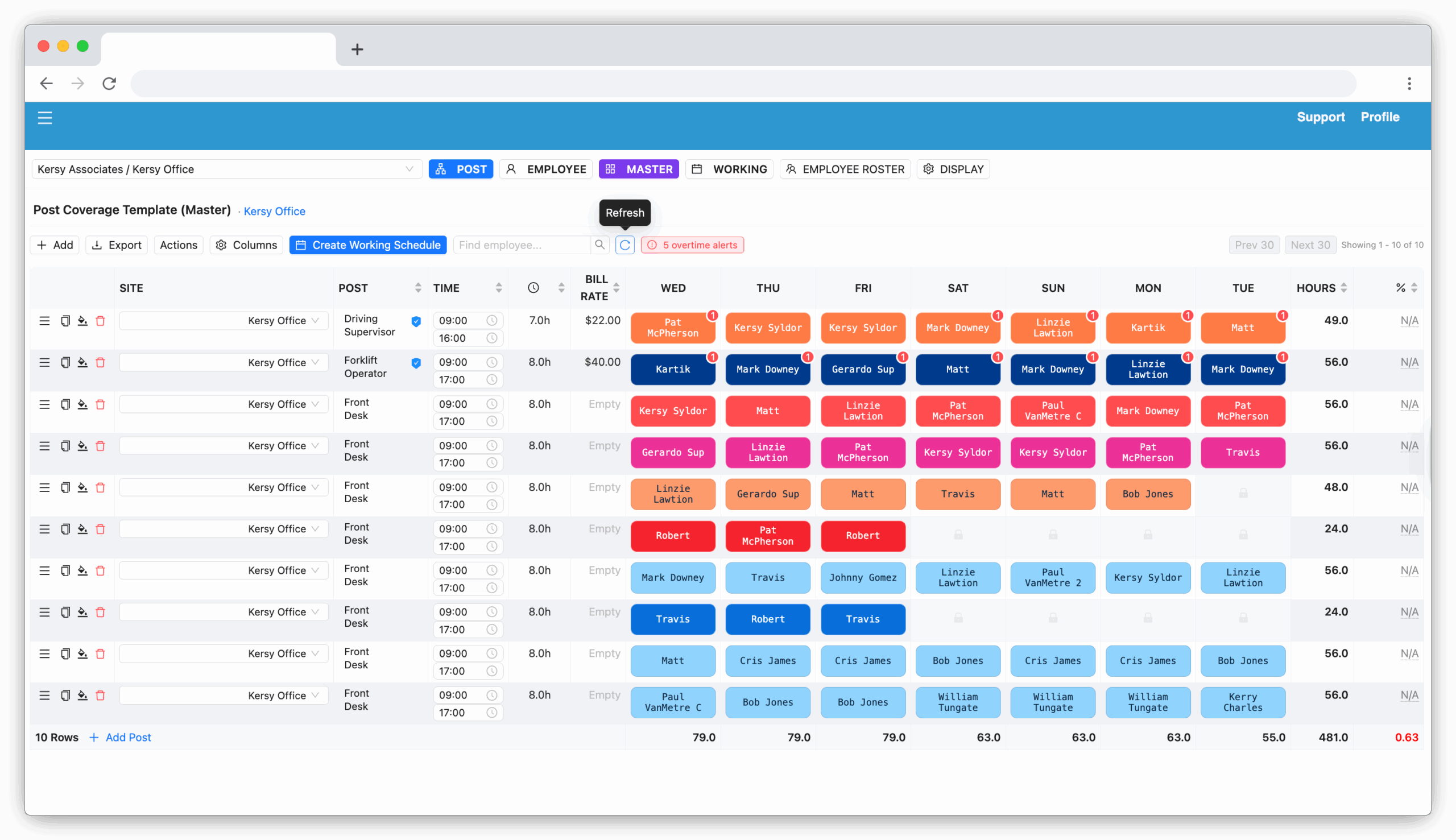This screenshot has width=1456, height=840.
Task: Click the Find employee search field
Action: 522,245
